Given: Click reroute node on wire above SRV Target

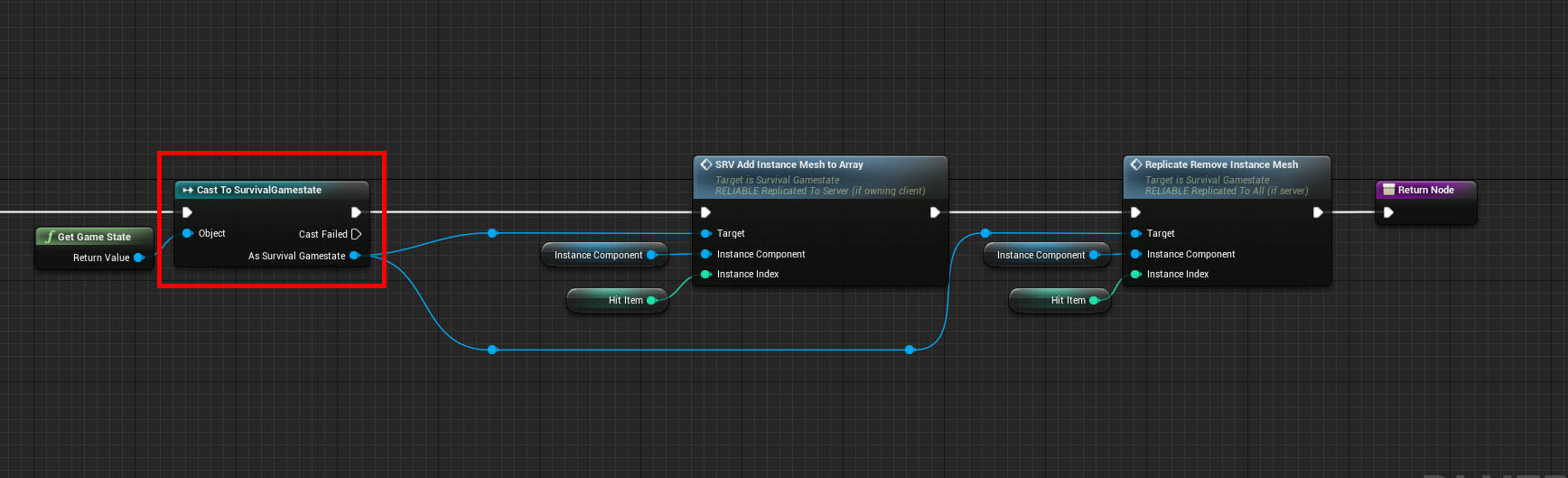Looking at the screenshot, I should pyautogui.click(x=492, y=233).
